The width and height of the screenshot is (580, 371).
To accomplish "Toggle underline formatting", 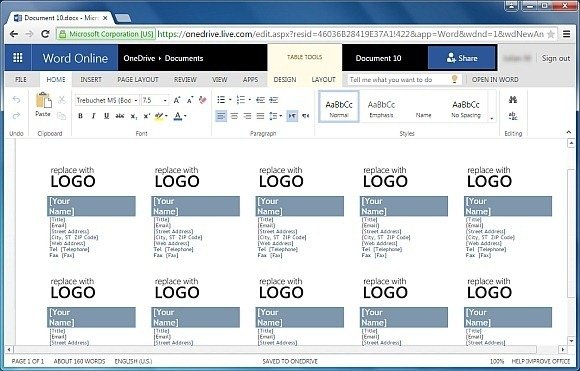I will tap(107, 116).
